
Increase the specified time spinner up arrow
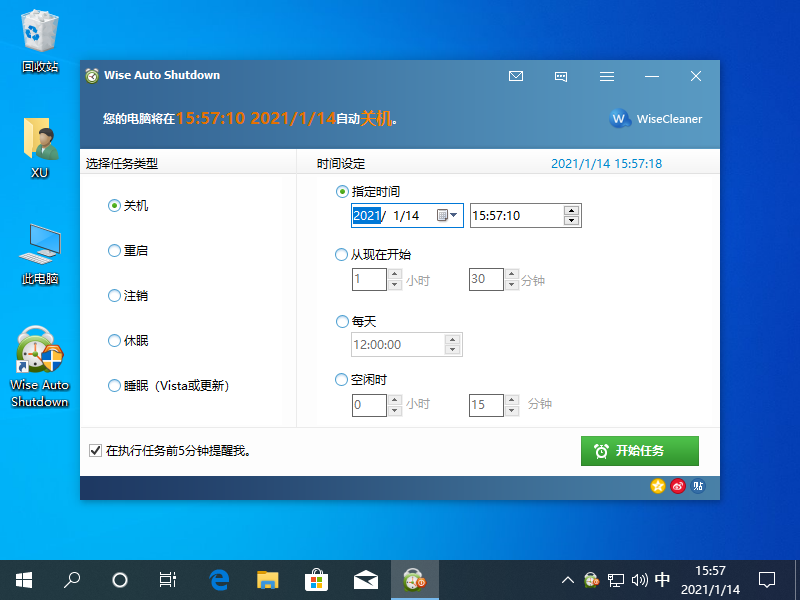[571, 210]
